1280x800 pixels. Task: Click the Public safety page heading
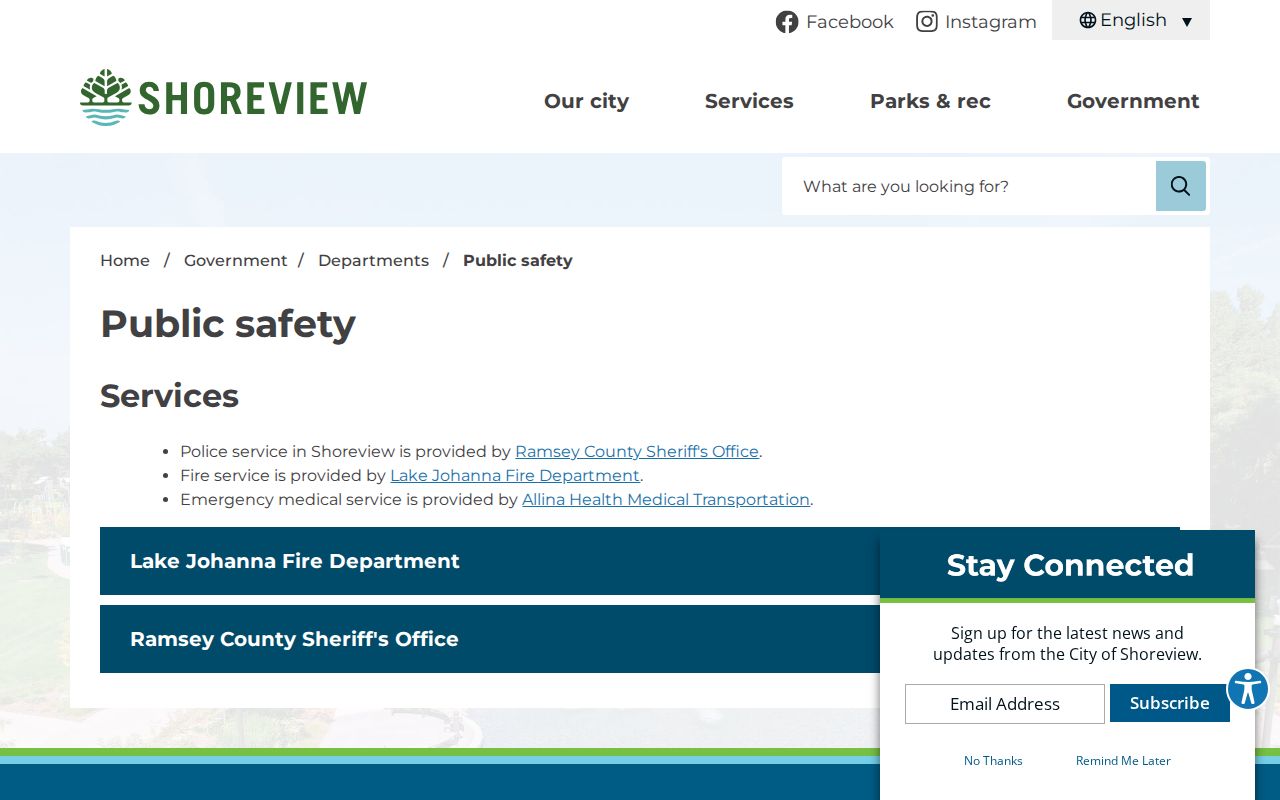coord(228,324)
